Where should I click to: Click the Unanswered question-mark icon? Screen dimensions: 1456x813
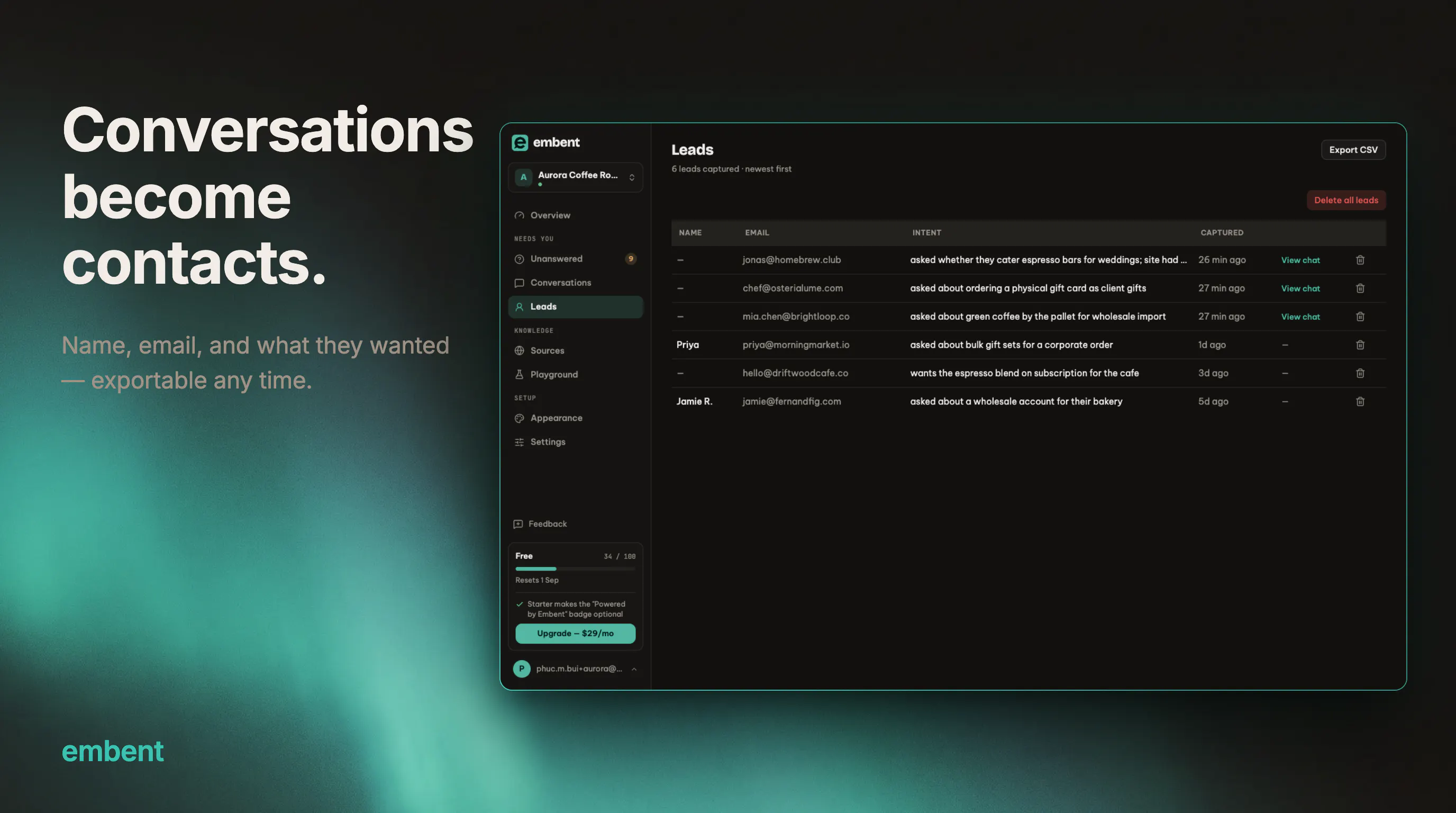tap(519, 259)
